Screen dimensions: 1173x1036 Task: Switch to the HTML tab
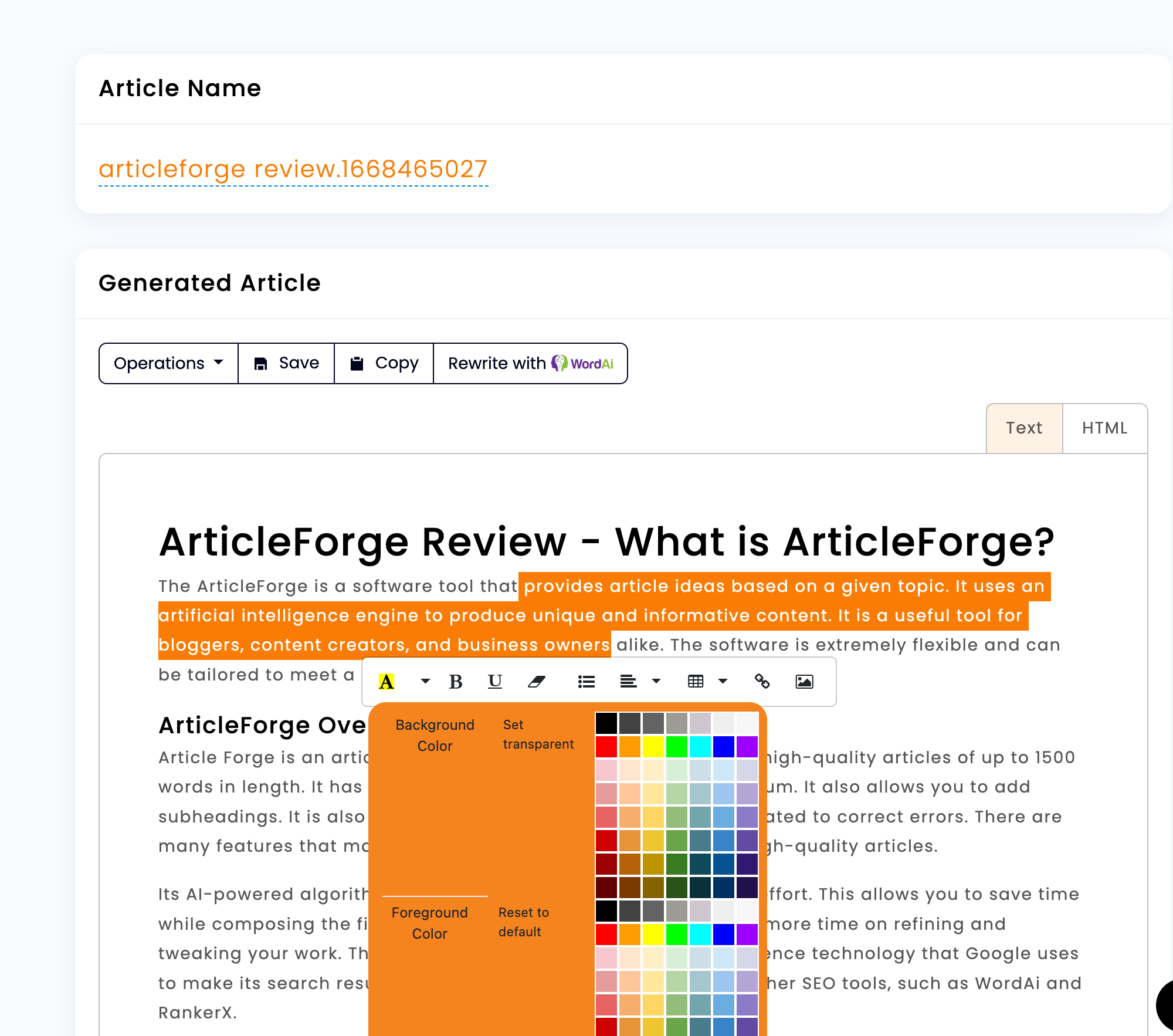(1105, 428)
